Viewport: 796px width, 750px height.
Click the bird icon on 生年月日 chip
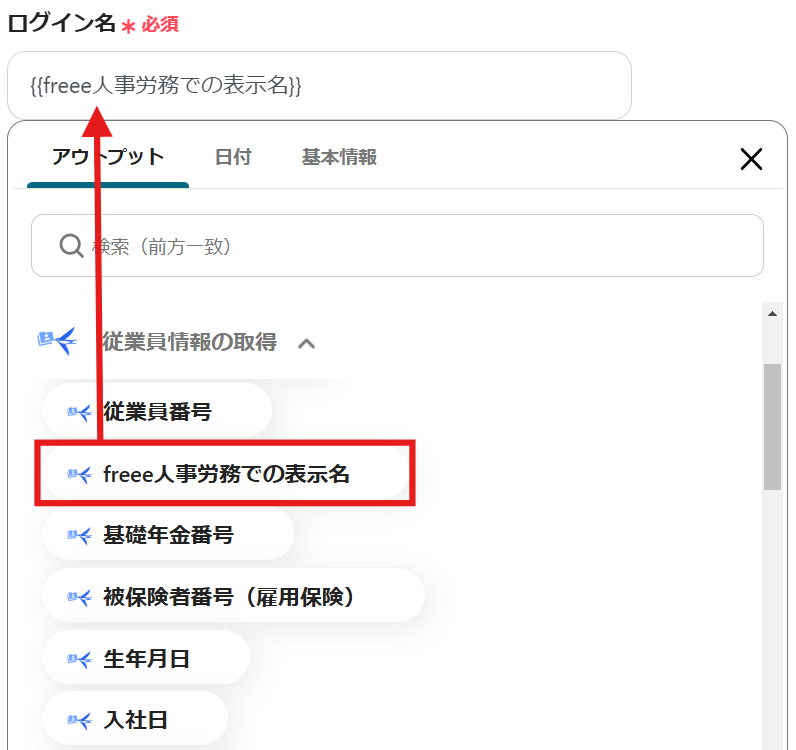tap(79, 660)
